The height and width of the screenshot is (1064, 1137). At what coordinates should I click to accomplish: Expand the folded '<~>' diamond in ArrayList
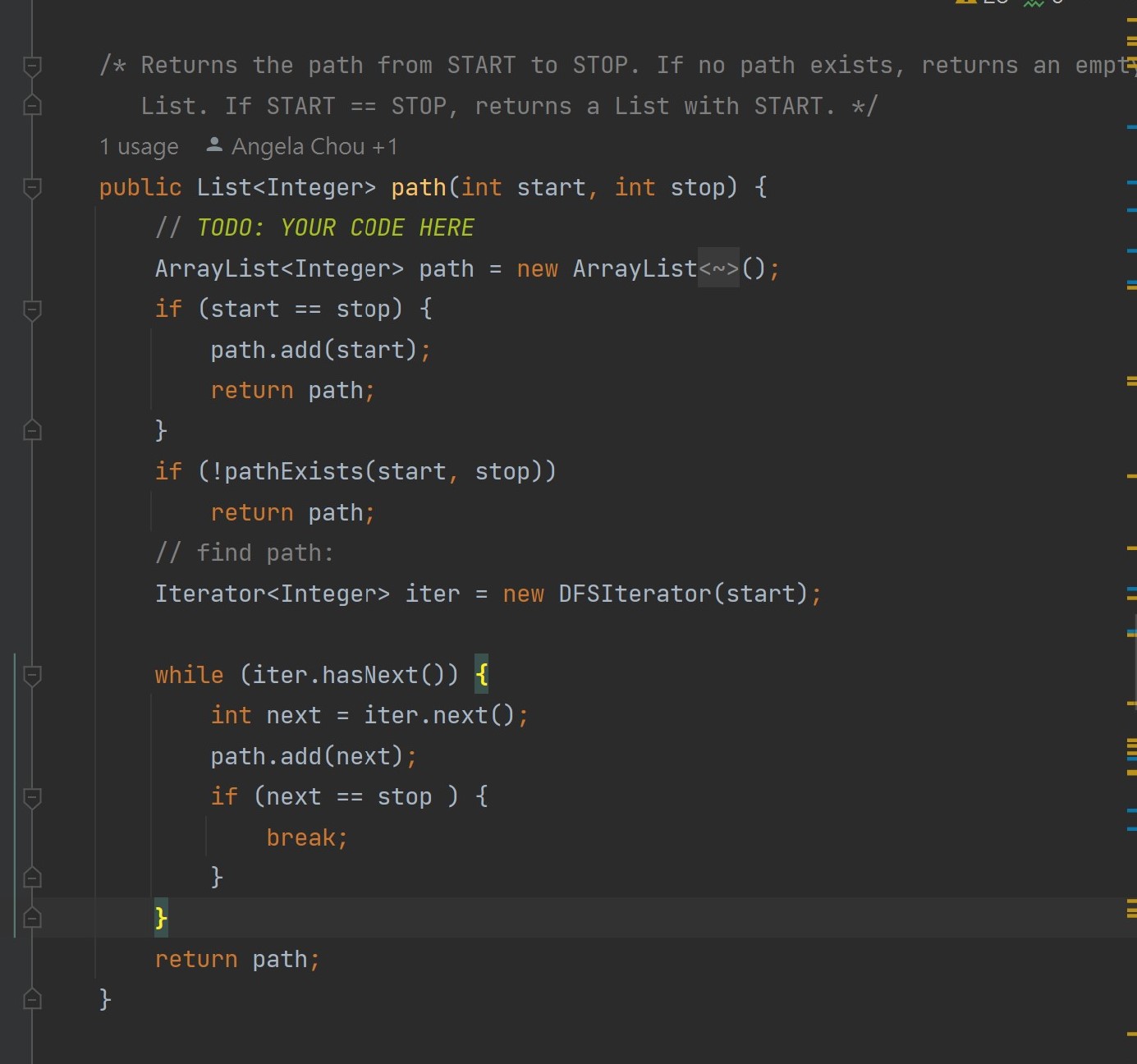(718, 268)
